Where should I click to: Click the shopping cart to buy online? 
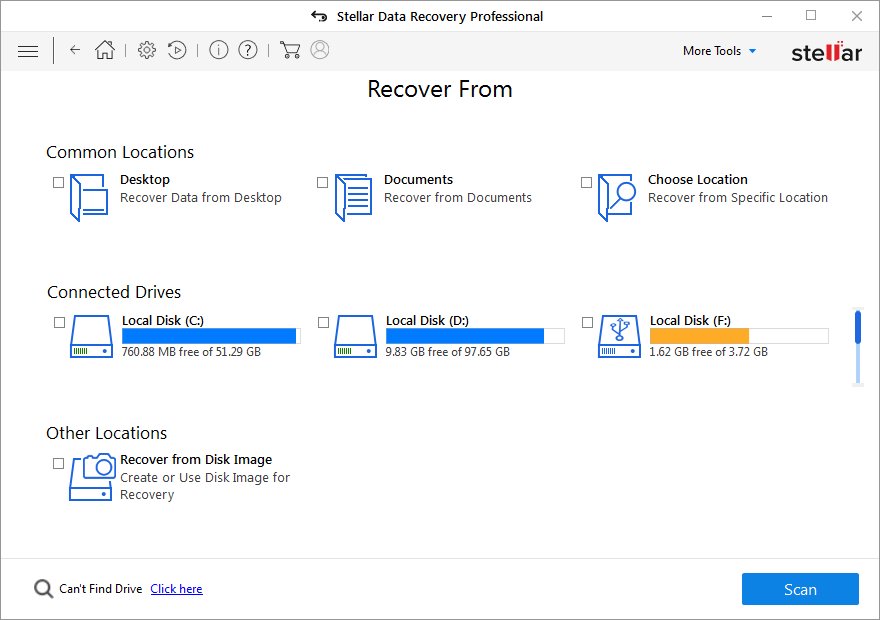pos(290,50)
